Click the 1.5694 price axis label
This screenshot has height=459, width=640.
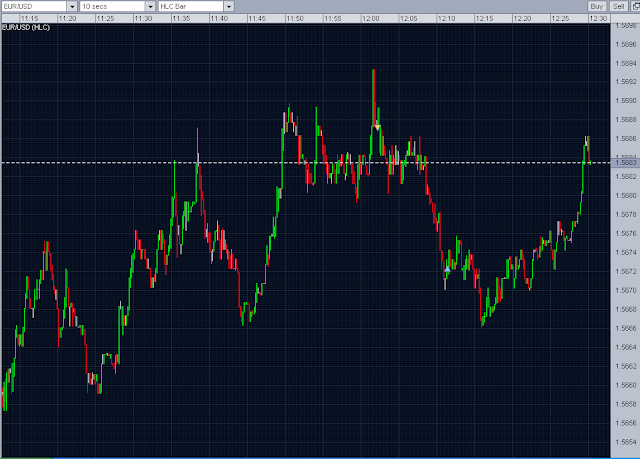[x=626, y=63]
